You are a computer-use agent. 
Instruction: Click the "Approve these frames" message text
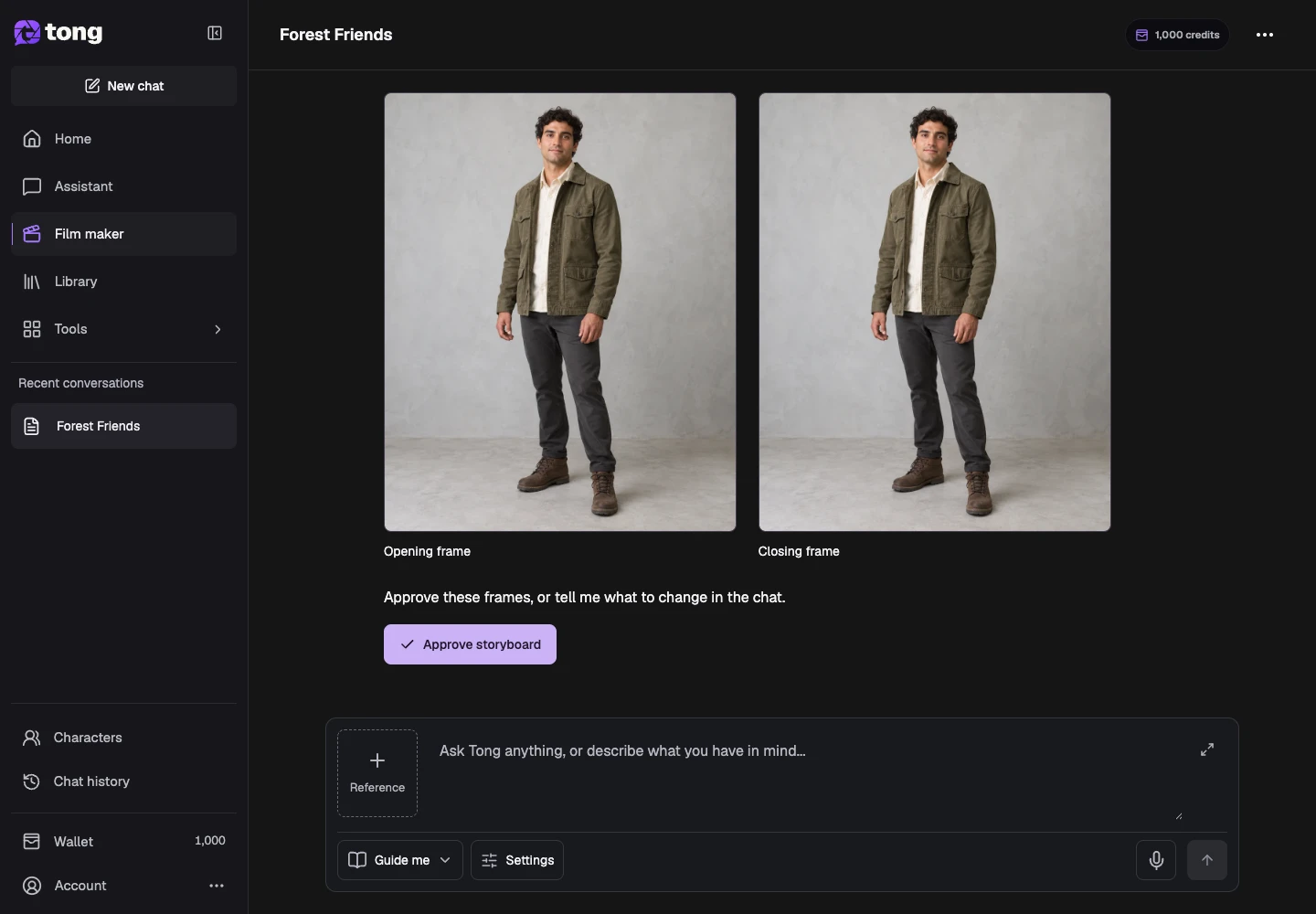pyautogui.click(x=585, y=597)
